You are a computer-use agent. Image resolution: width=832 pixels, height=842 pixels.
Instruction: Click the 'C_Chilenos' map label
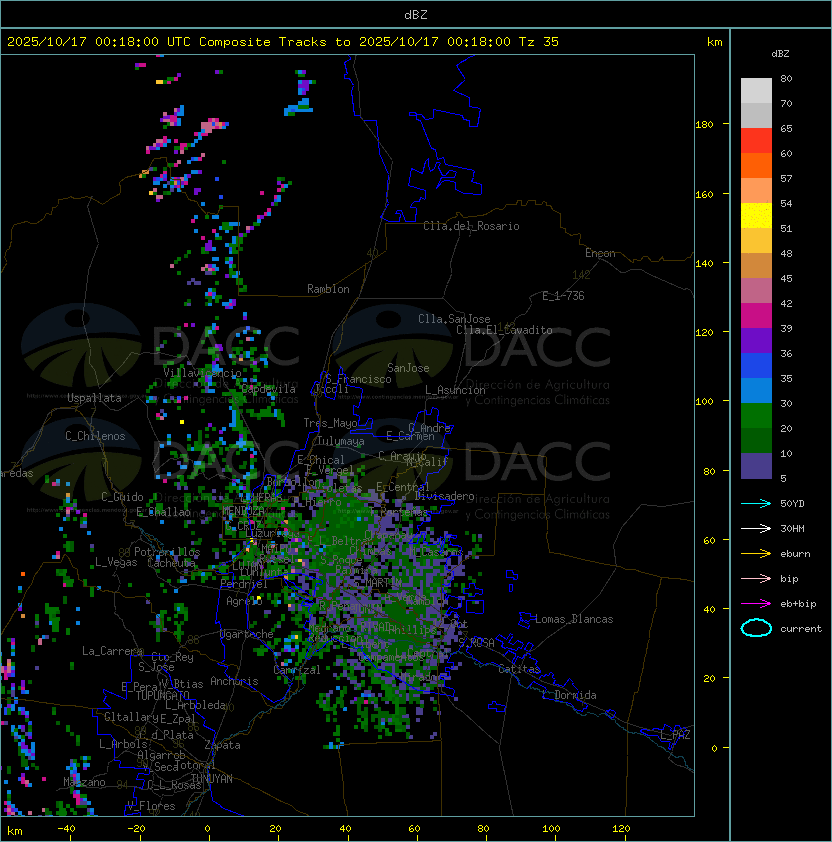coord(95,436)
